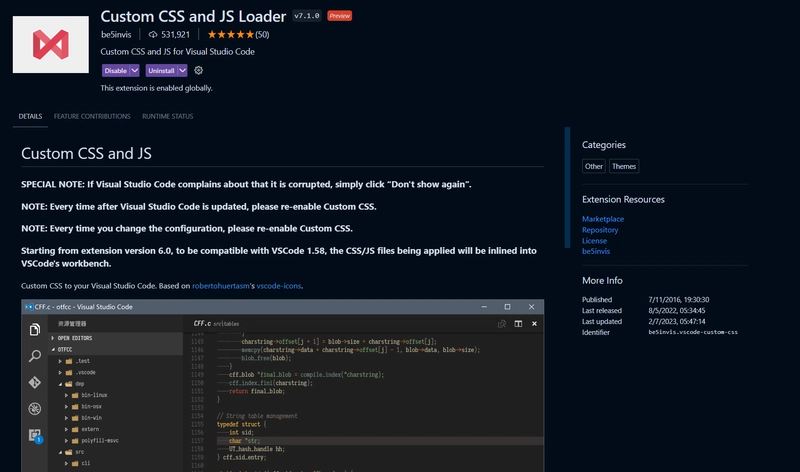Click the split editor icon in the embedded screenshot
This screenshot has height=472, width=800.
(x=518, y=324)
